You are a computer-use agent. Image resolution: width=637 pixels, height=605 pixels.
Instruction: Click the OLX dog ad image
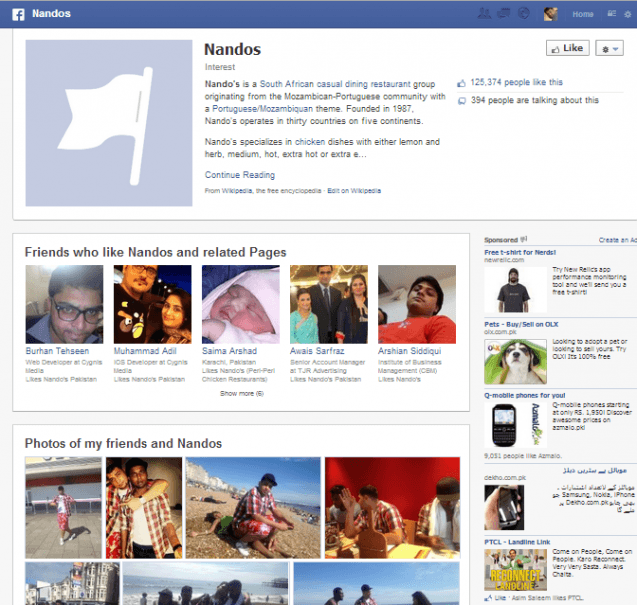(515, 362)
